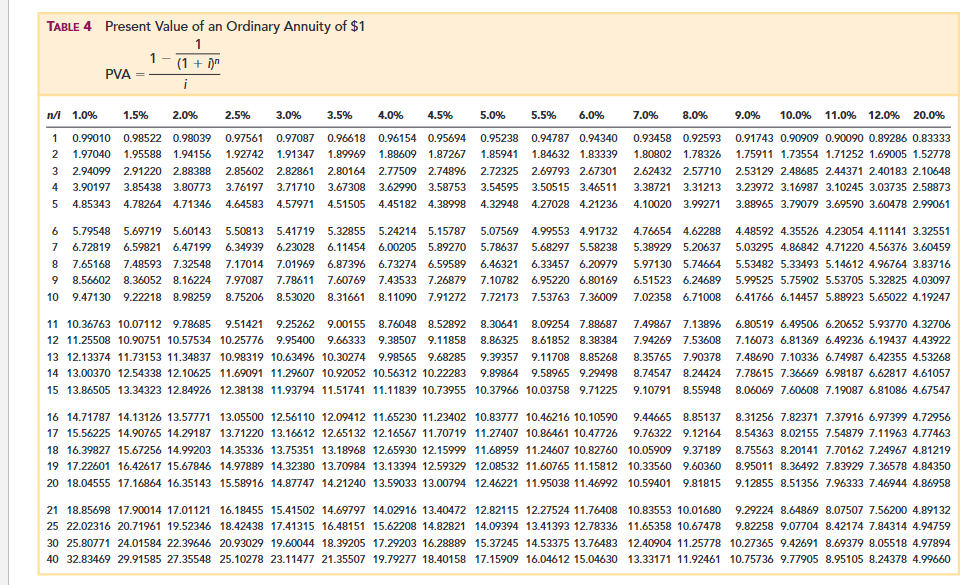Click the value 10.36763
Image resolution: width=967 pixels, height=585 pixels.
coord(89,324)
